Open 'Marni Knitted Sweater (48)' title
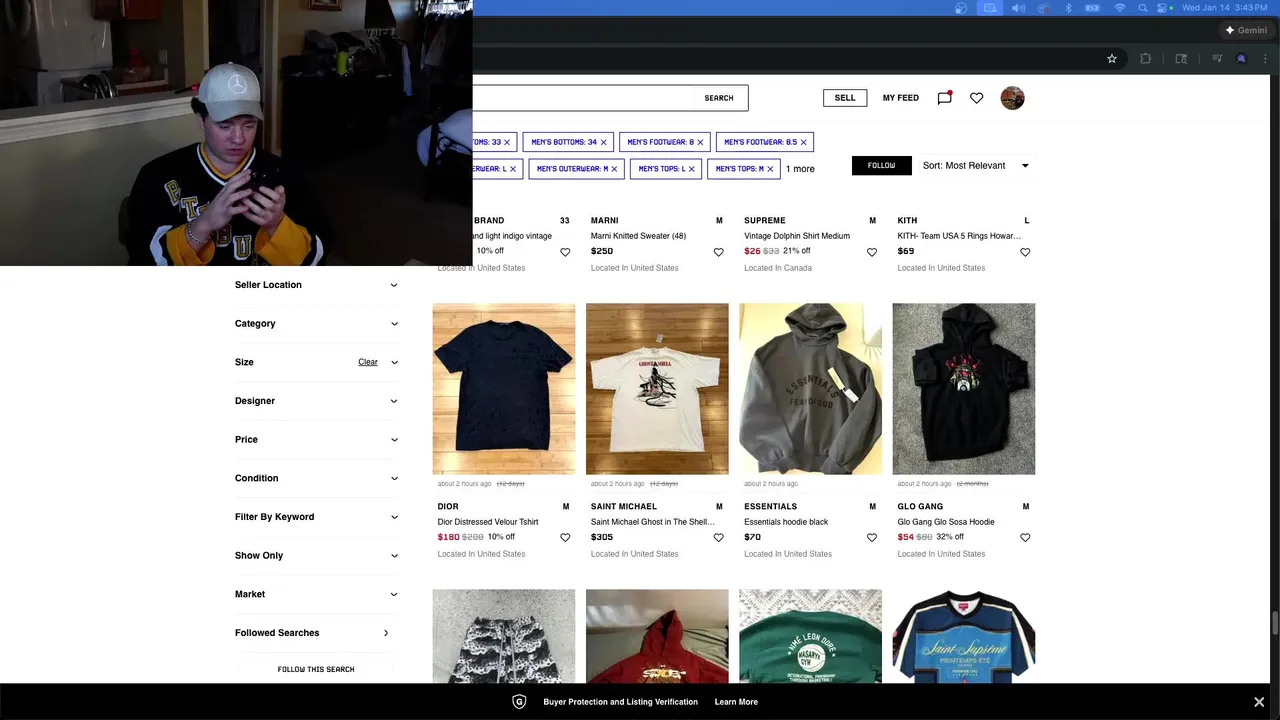 638,236
